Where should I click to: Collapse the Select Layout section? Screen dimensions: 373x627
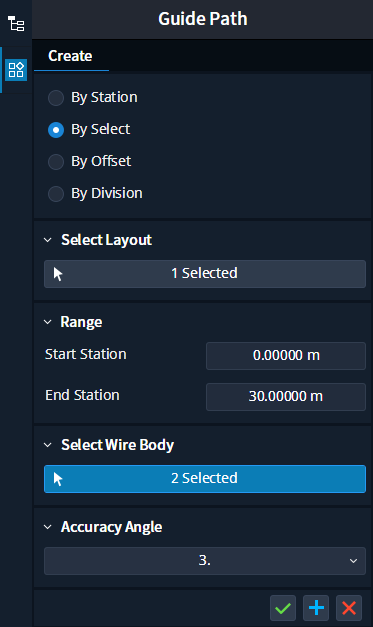coord(48,240)
